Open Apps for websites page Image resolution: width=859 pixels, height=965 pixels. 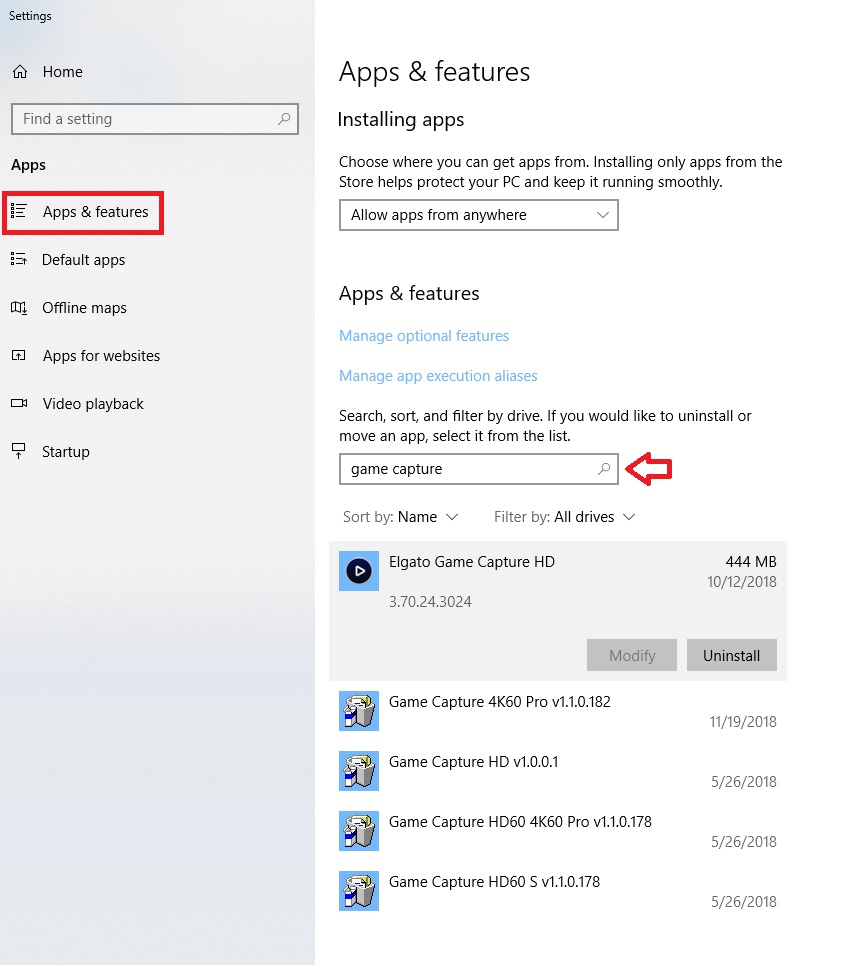[x=101, y=356]
